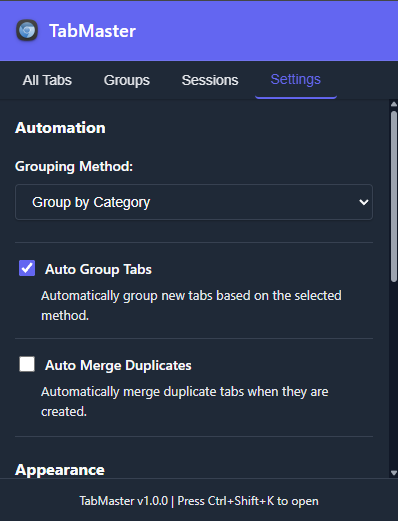Click the TabMaster logo icon
398x521 pixels.
point(27,31)
